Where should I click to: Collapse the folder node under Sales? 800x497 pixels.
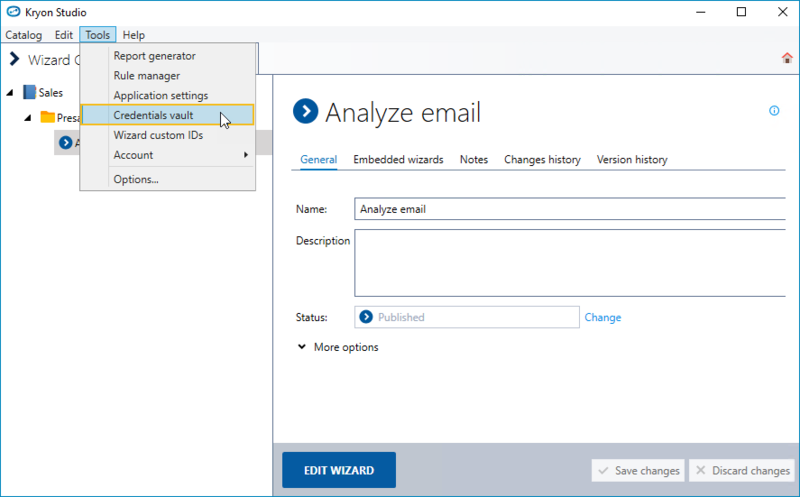point(28,118)
